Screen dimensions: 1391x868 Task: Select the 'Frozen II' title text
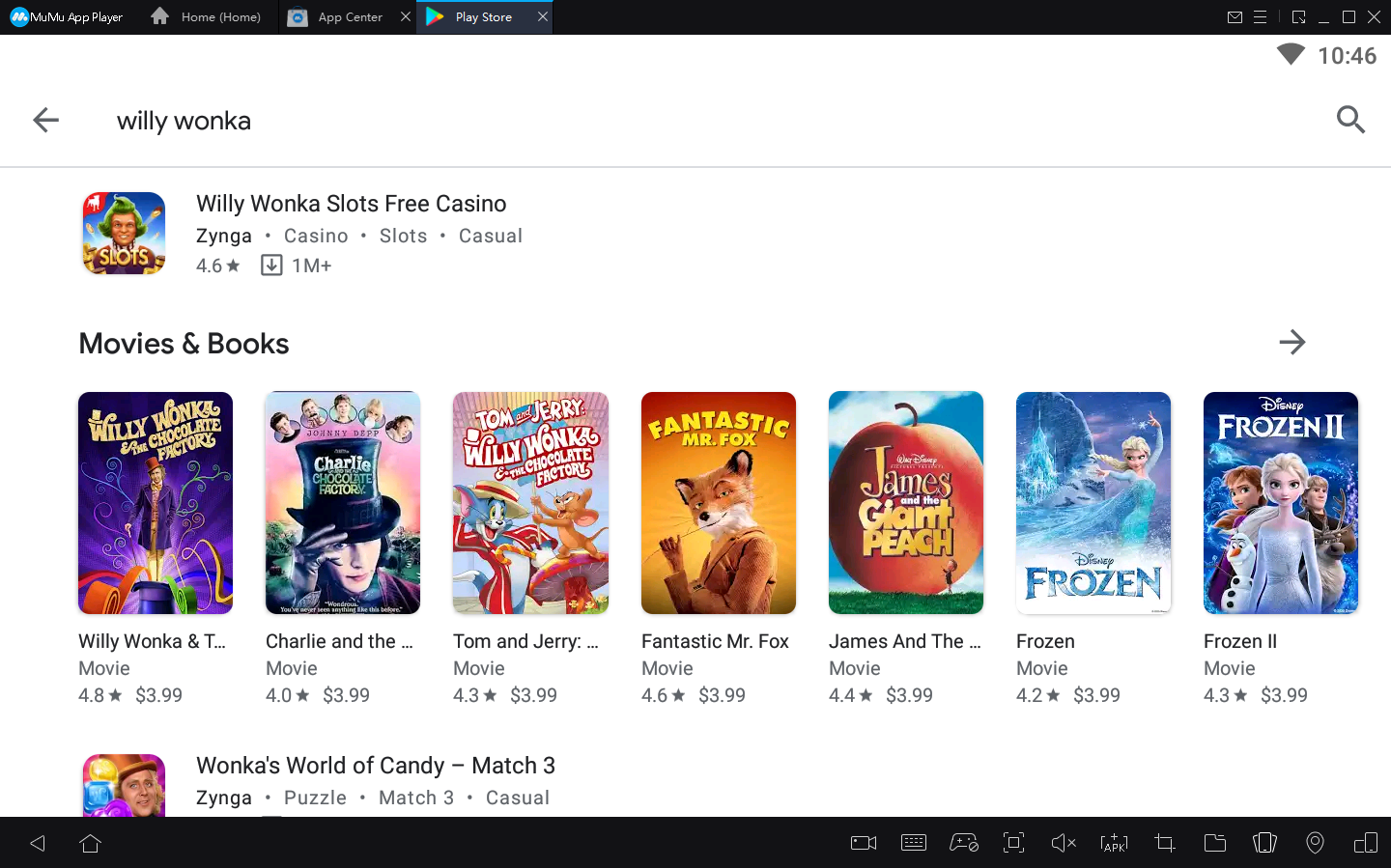(1240, 641)
